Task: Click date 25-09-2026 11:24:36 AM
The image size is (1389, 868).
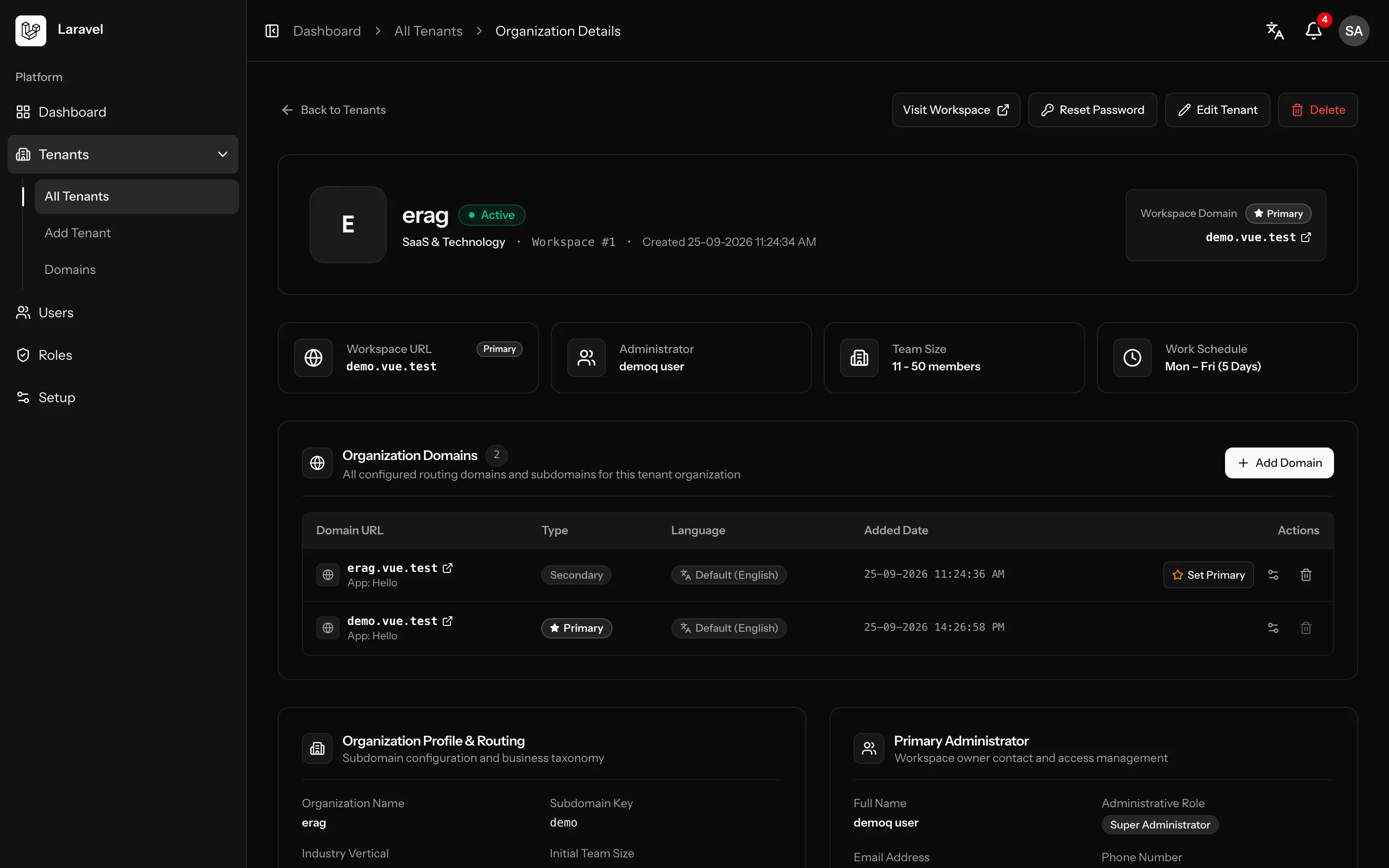Action: 934,574
